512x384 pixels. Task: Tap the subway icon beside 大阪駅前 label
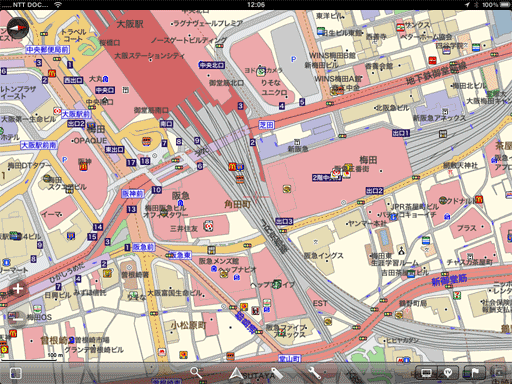pos(57,111)
